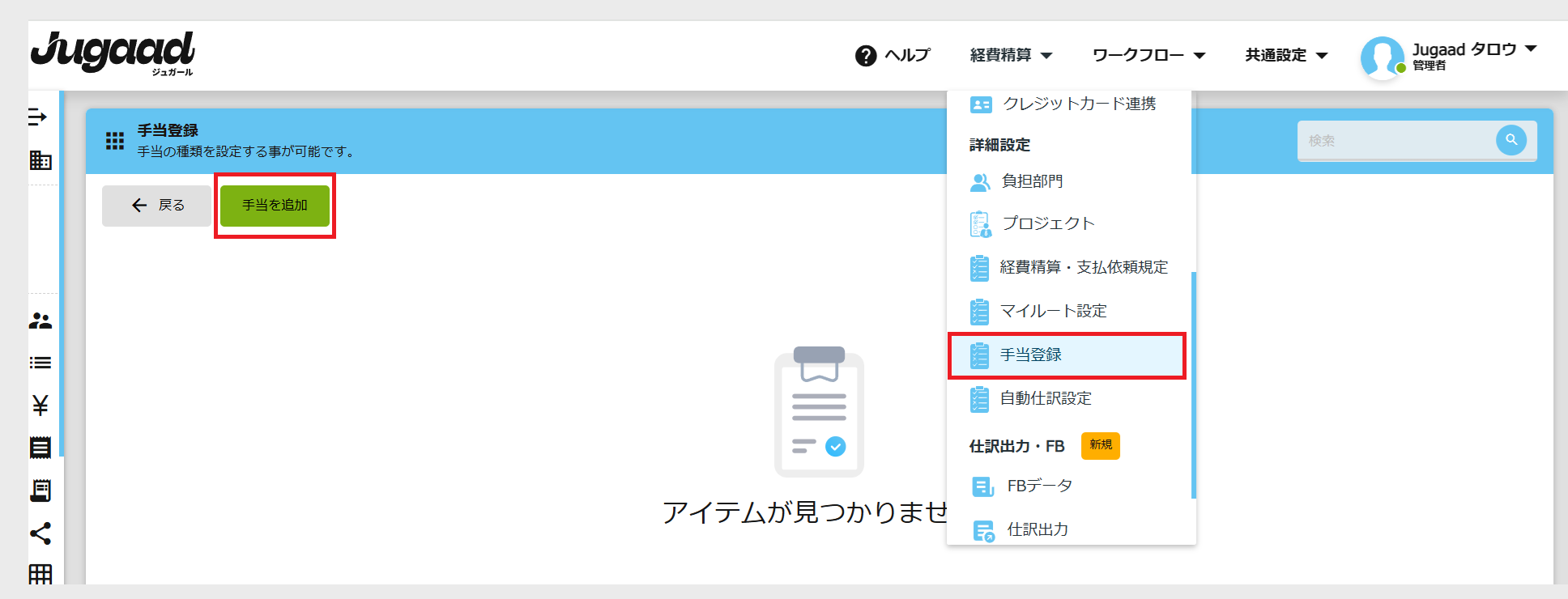The width and height of the screenshot is (1568, 599).
Task: Click the green 手当を追加 button
Action: 275,206
